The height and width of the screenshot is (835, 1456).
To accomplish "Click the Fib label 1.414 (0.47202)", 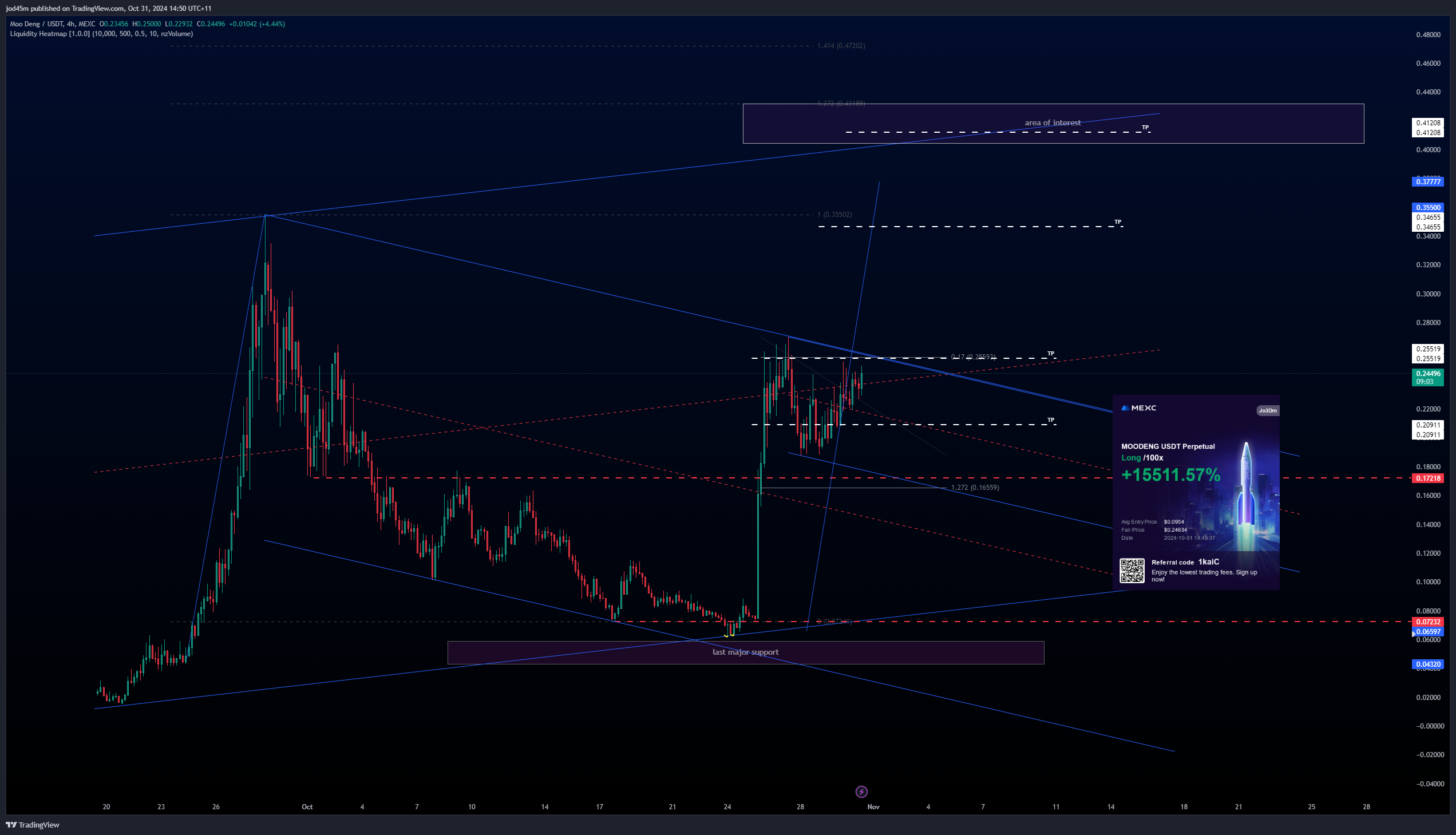I will click(841, 46).
